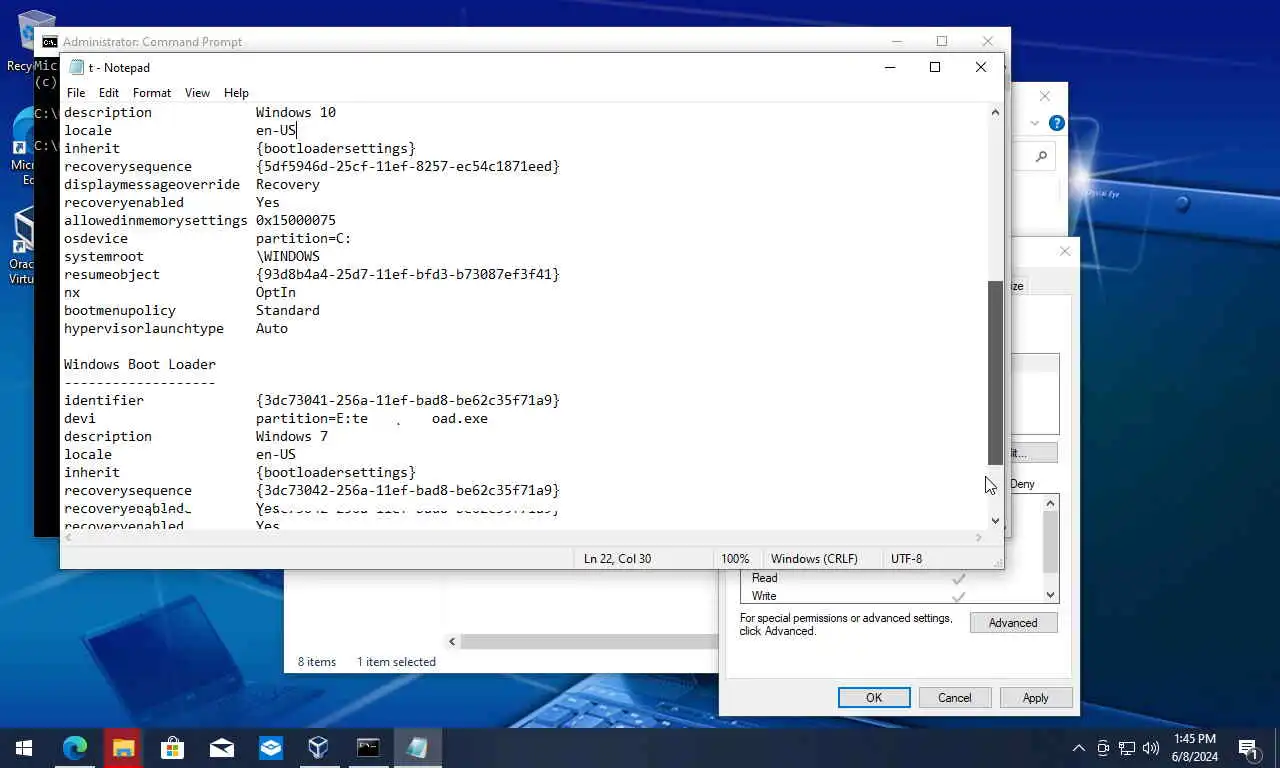Viewport: 1280px width, 768px height.
Task: Open the Format menu in Notepad
Action: click(152, 93)
